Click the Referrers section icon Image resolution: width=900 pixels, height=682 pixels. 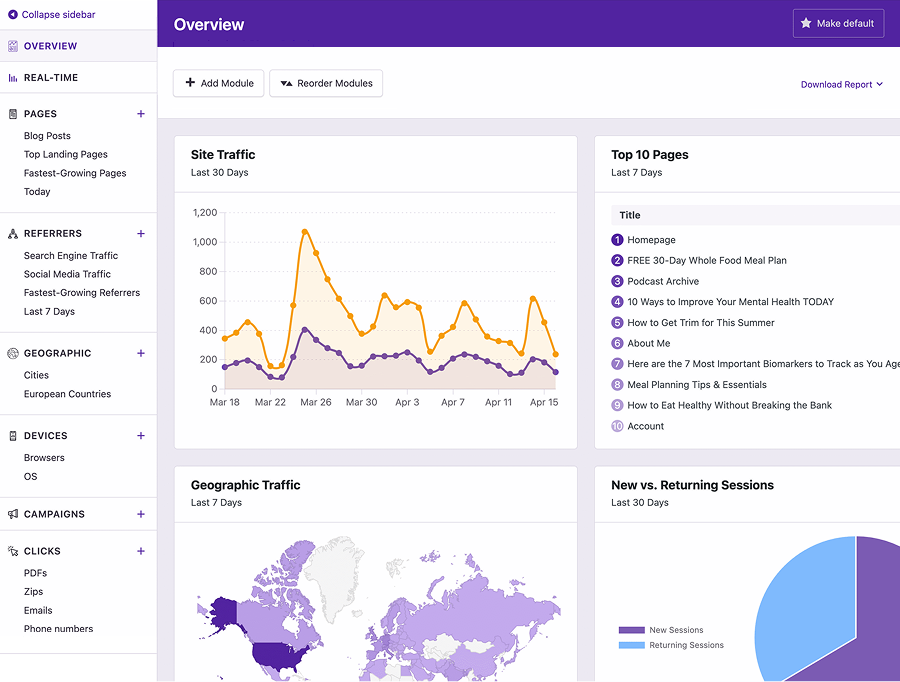(13, 234)
